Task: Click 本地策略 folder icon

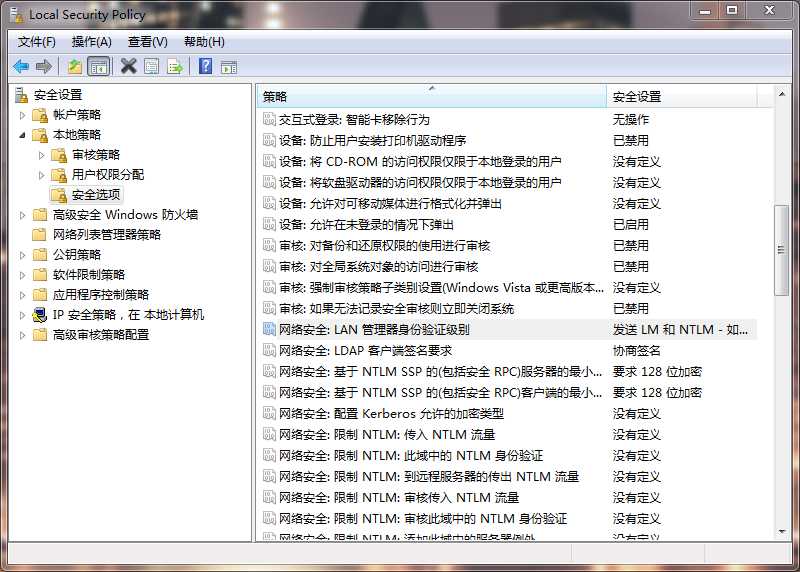Action: pos(40,135)
